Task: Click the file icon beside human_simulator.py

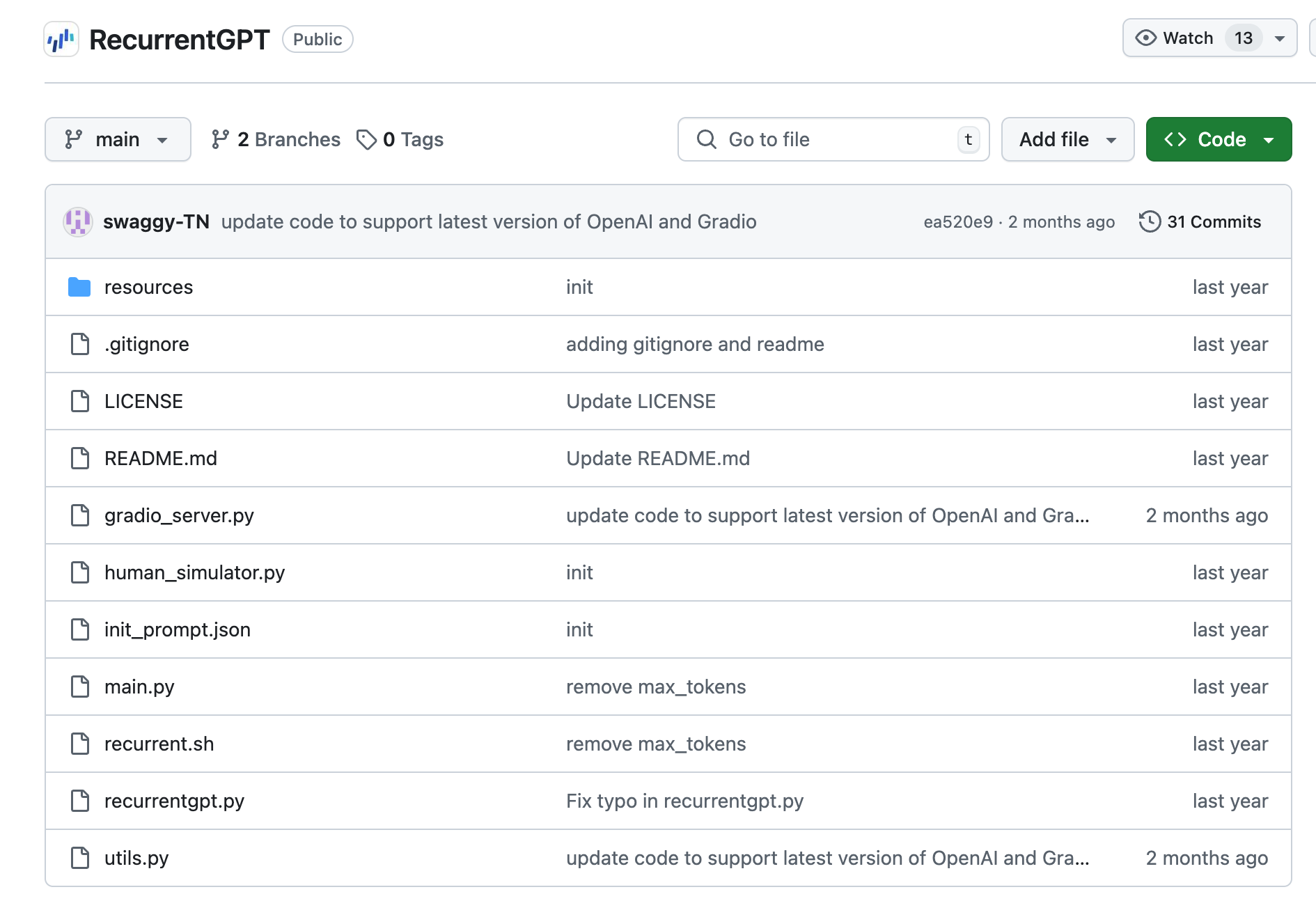Action: pos(80,572)
